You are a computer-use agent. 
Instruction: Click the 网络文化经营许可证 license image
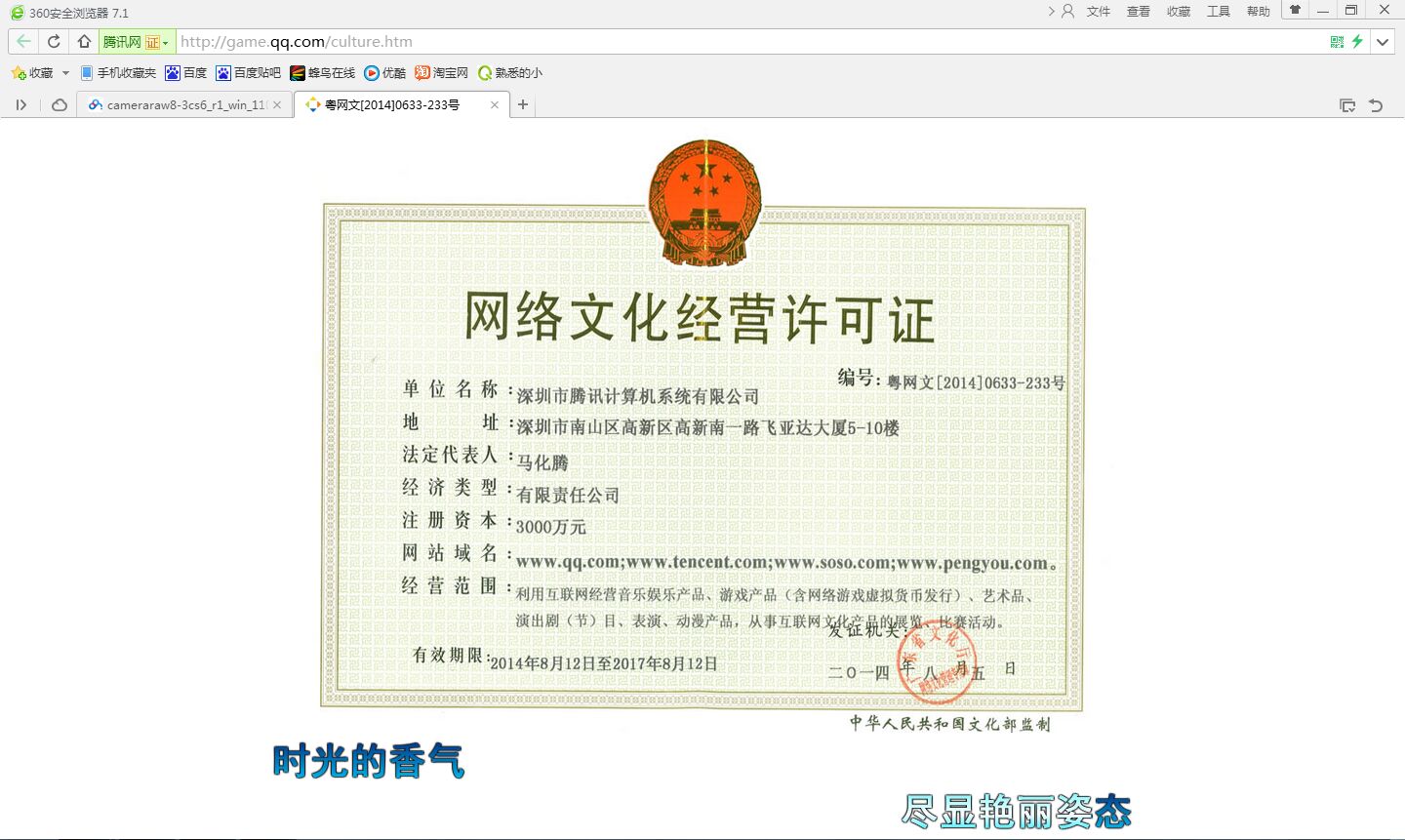702,437
